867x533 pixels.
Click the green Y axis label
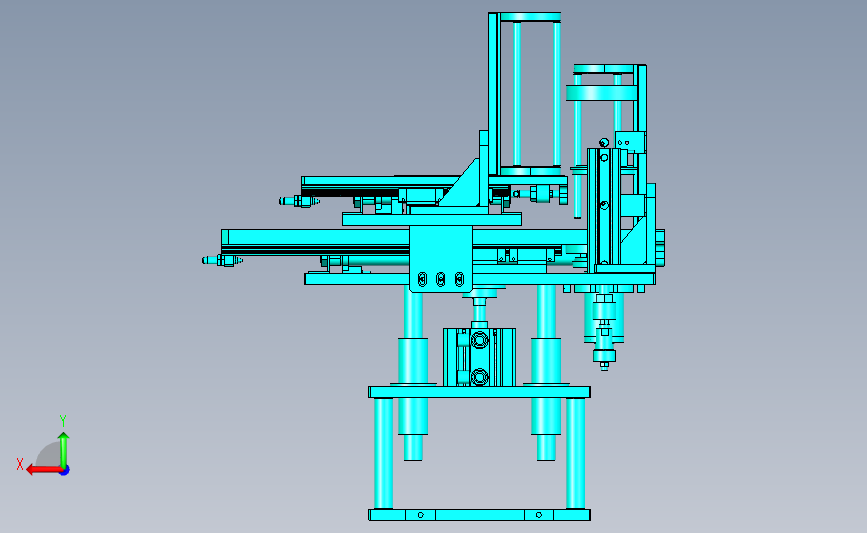(x=63, y=421)
